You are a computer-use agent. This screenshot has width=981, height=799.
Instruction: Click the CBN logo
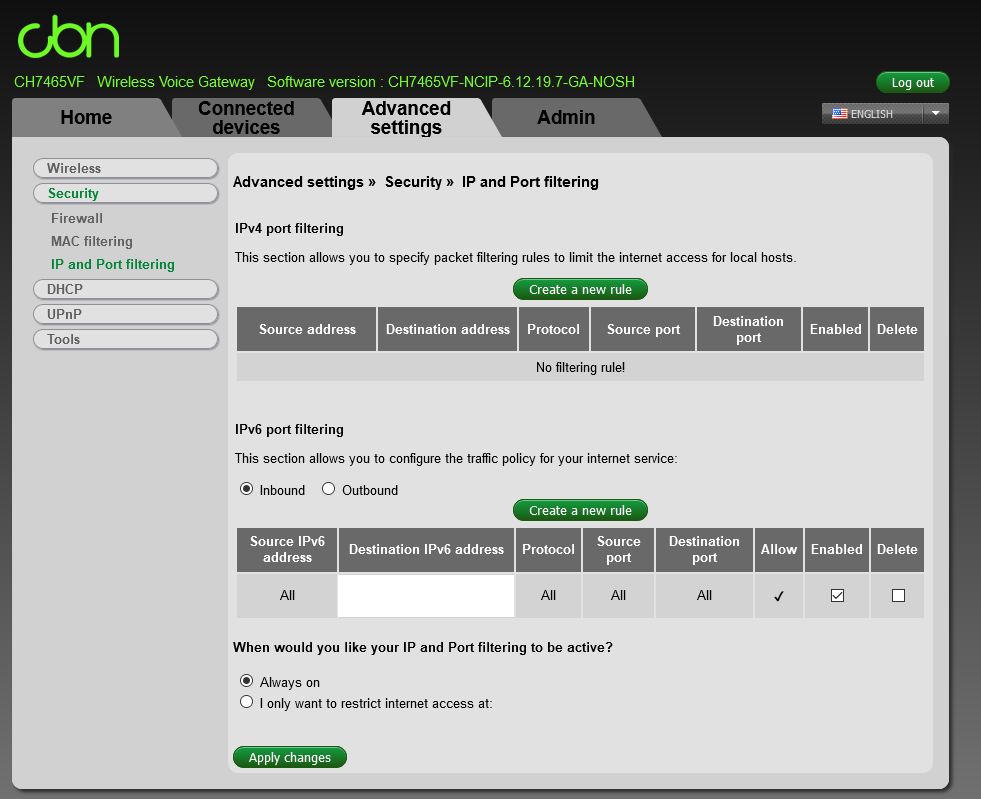pyautogui.click(x=68, y=37)
